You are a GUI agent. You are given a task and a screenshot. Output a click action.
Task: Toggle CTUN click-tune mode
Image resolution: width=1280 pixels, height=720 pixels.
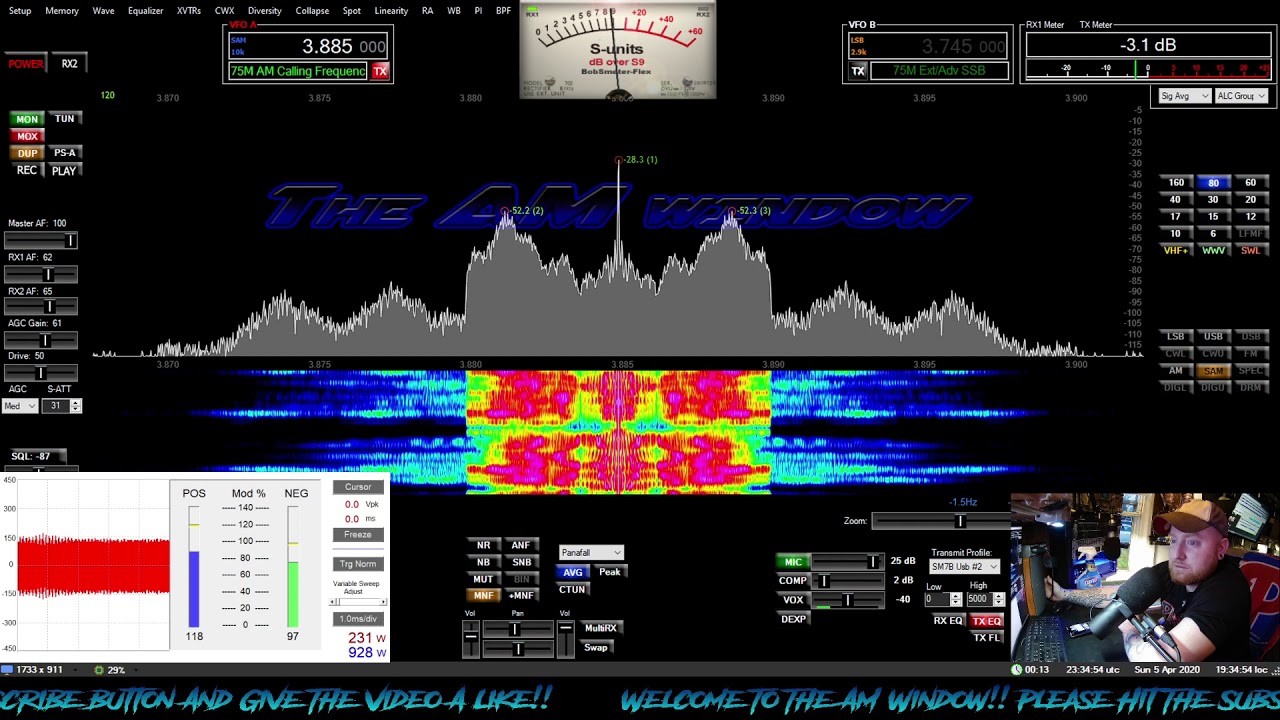[572, 590]
